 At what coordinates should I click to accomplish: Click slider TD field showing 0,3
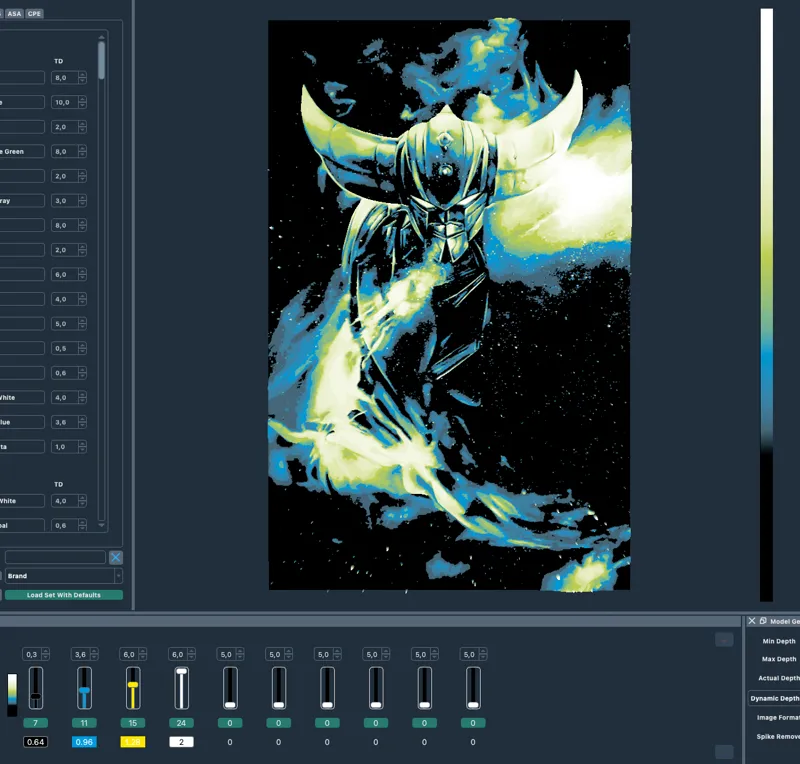[36, 654]
